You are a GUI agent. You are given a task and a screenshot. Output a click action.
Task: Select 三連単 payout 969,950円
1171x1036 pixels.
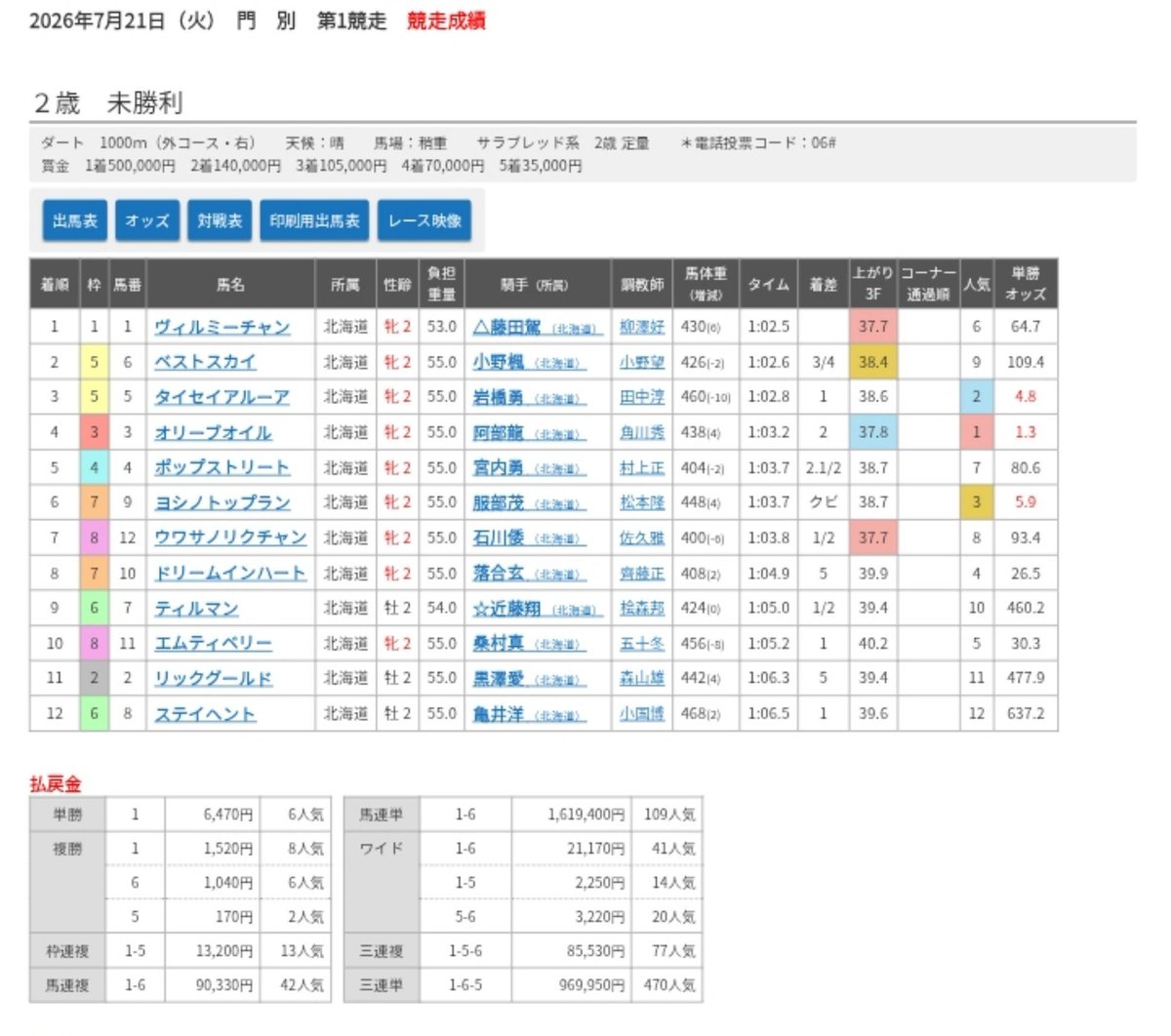pyautogui.click(x=592, y=986)
